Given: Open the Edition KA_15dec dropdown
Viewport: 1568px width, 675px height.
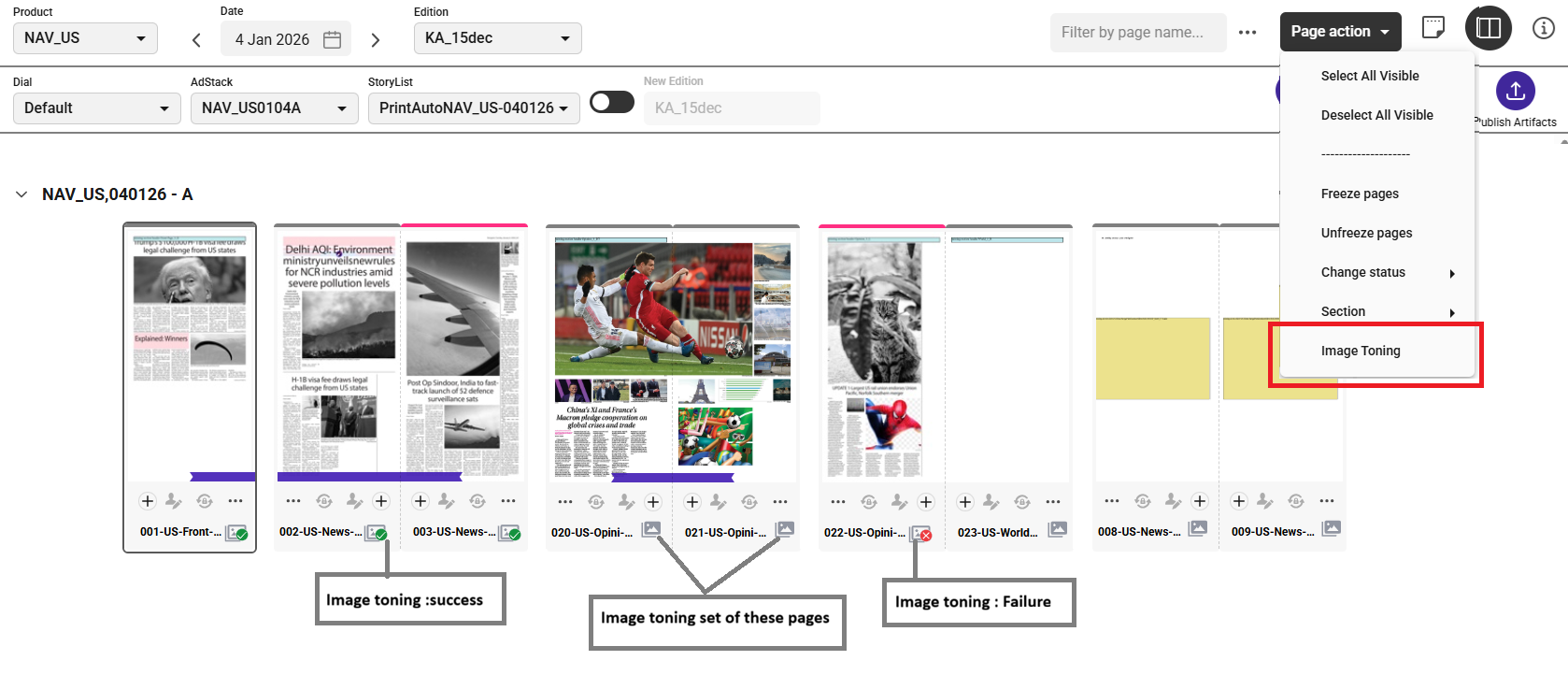Looking at the screenshot, I should coord(497,38).
